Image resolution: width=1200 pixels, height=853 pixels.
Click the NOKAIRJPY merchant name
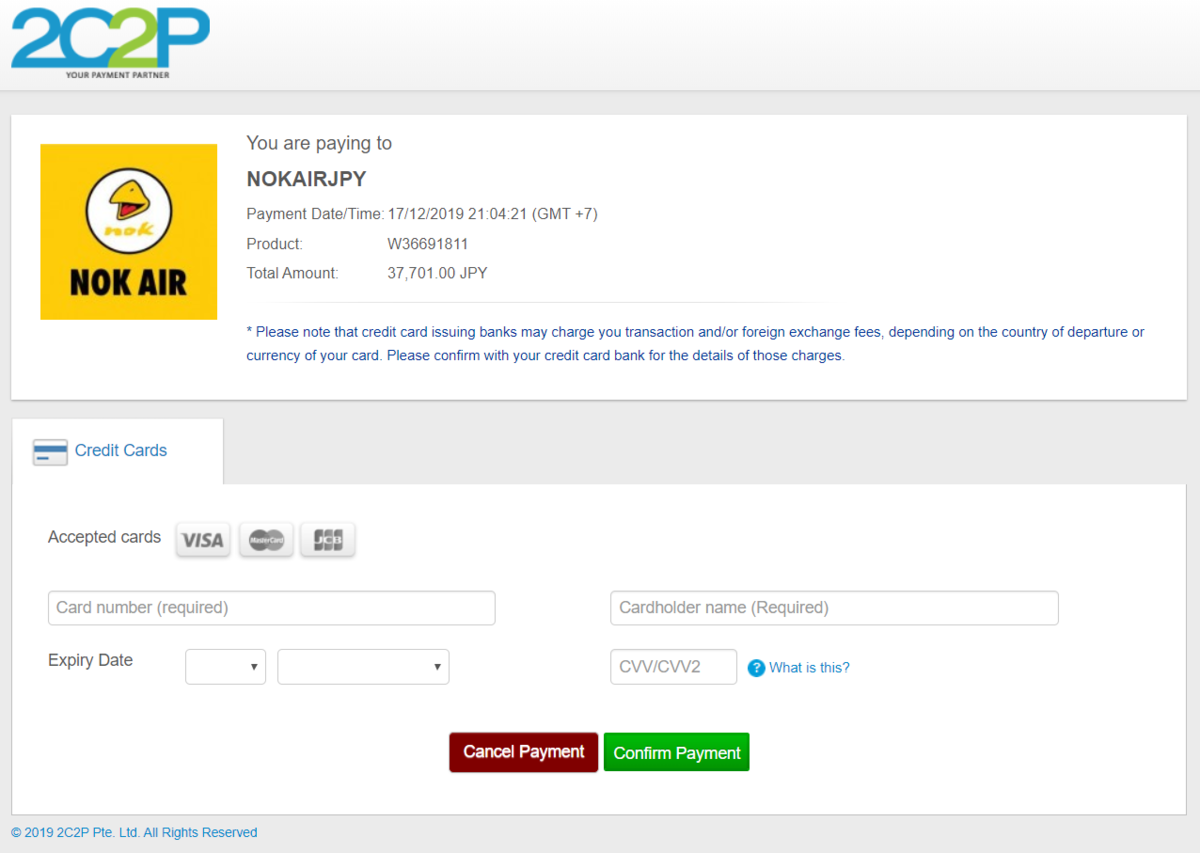tap(307, 179)
